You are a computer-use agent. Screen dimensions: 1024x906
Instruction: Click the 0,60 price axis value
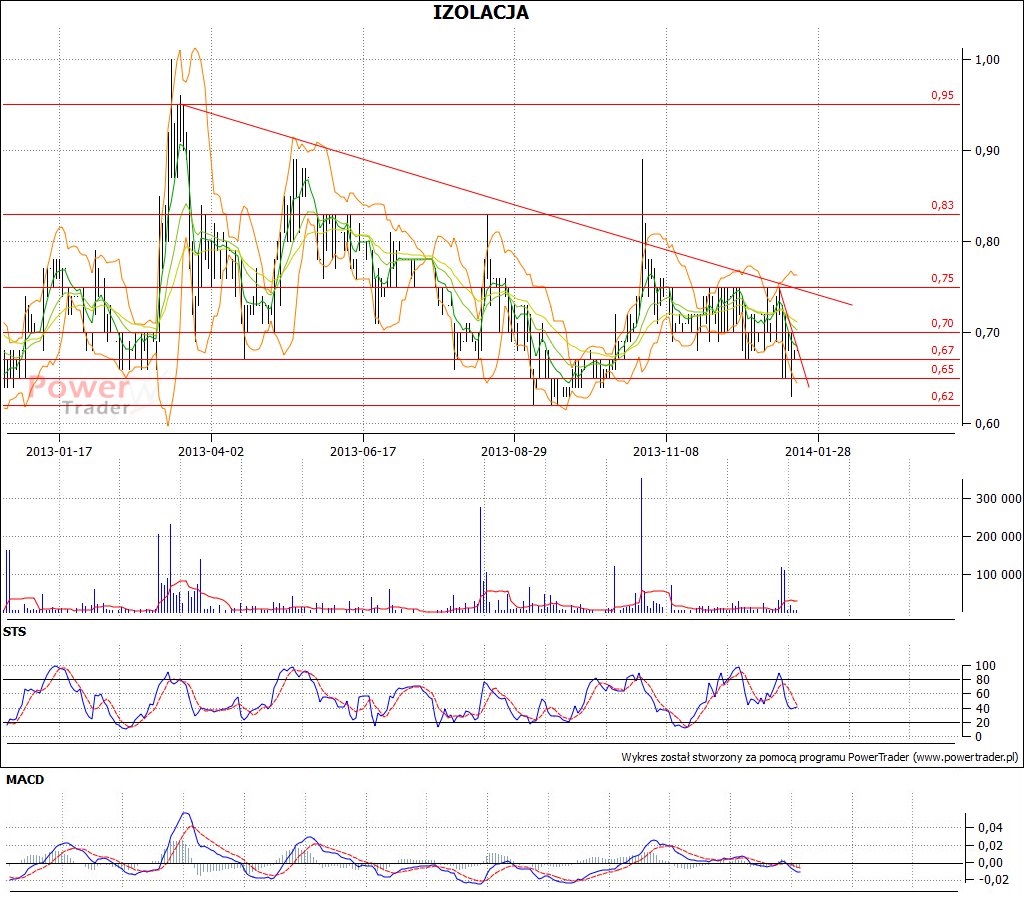point(987,424)
